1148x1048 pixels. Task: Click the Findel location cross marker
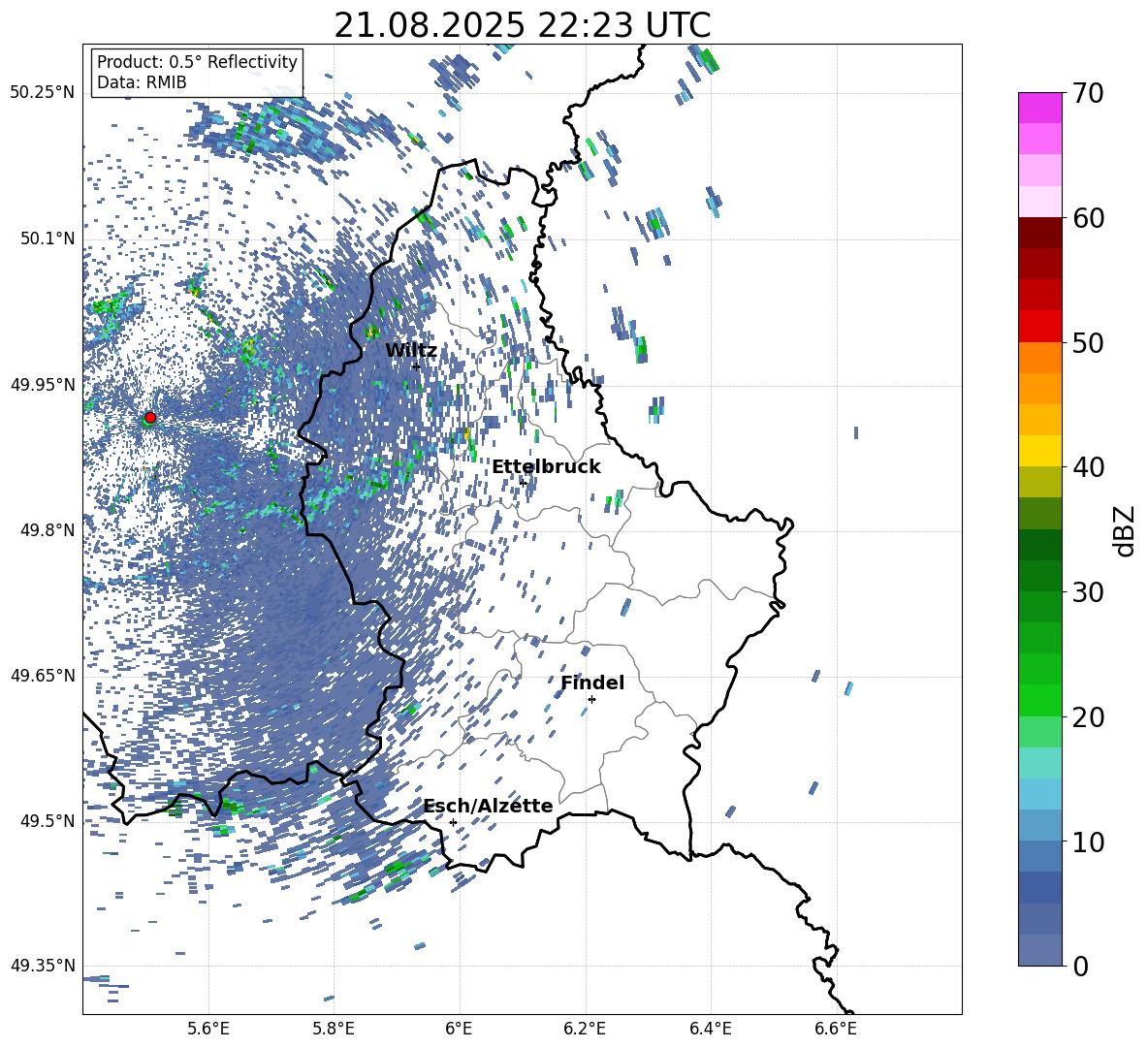[591, 699]
